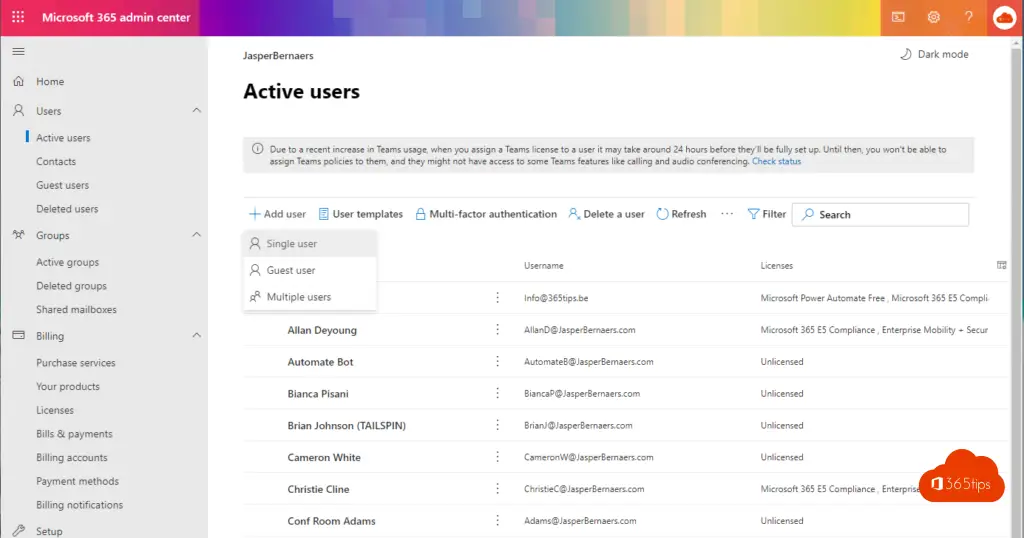Click the page vertical scrollbar
This screenshot has height=538, width=1024.
[1016, 287]
